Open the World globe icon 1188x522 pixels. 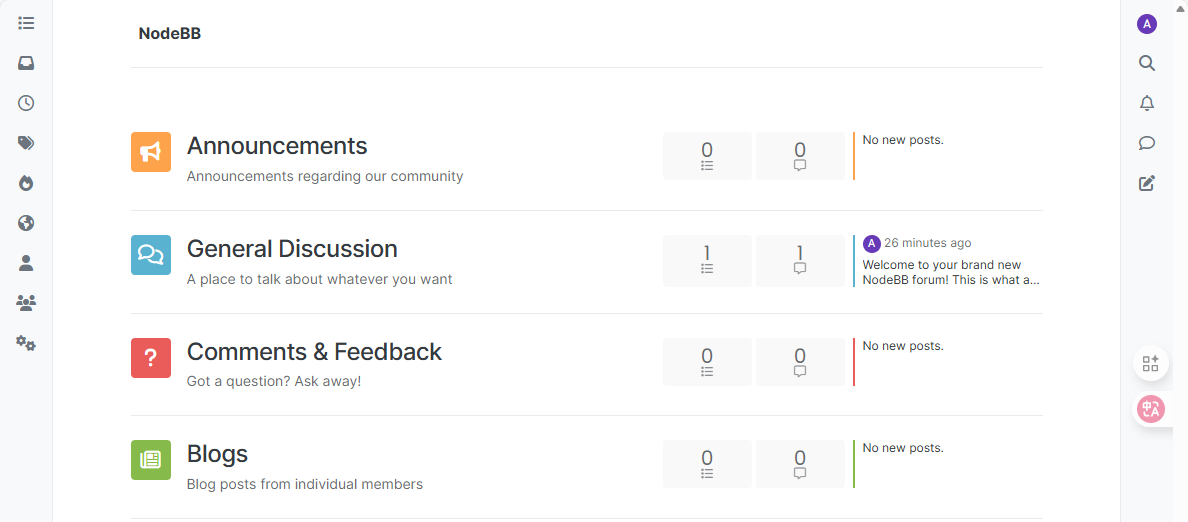(x=26, y=223)
